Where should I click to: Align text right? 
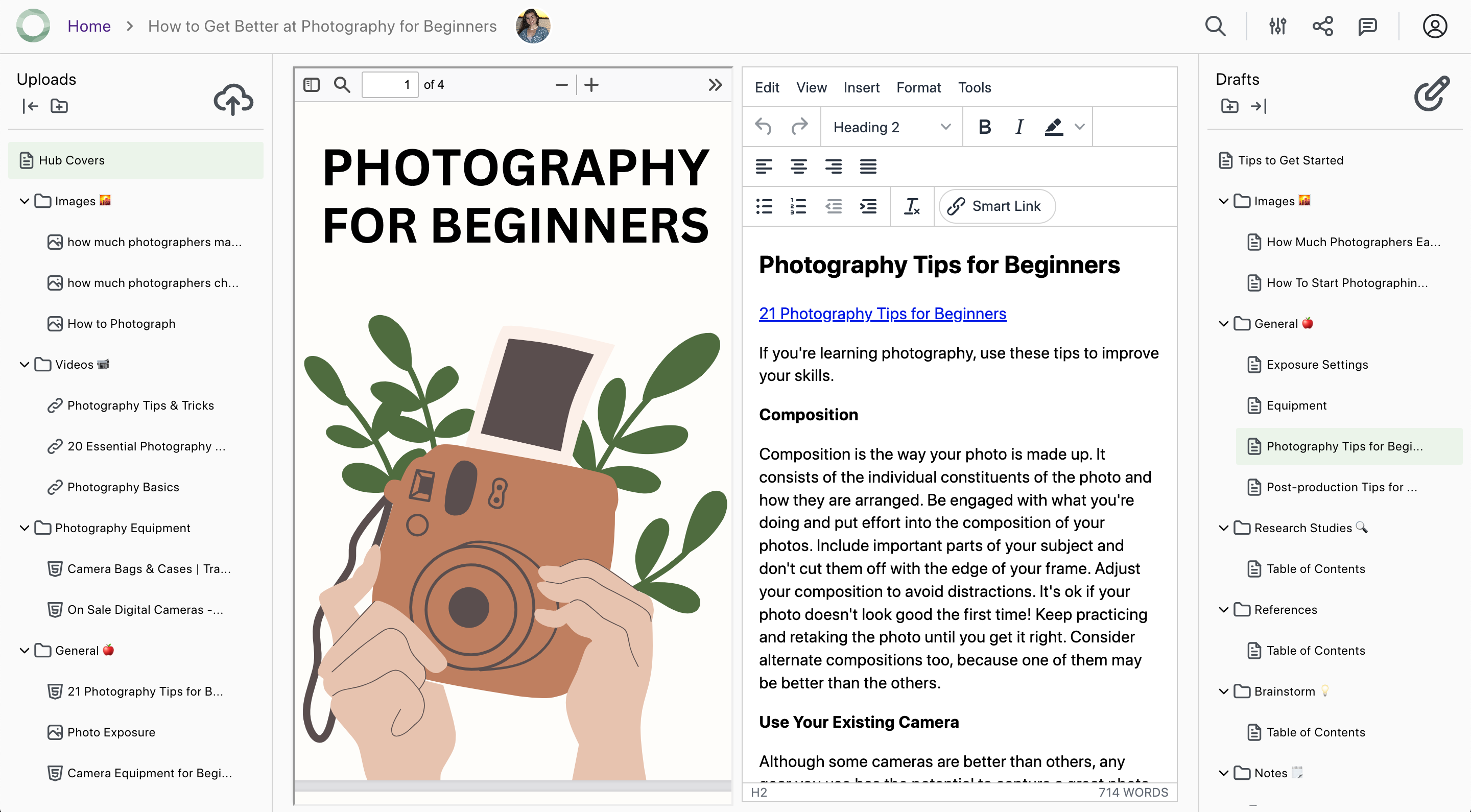click(x=833, y=166)
